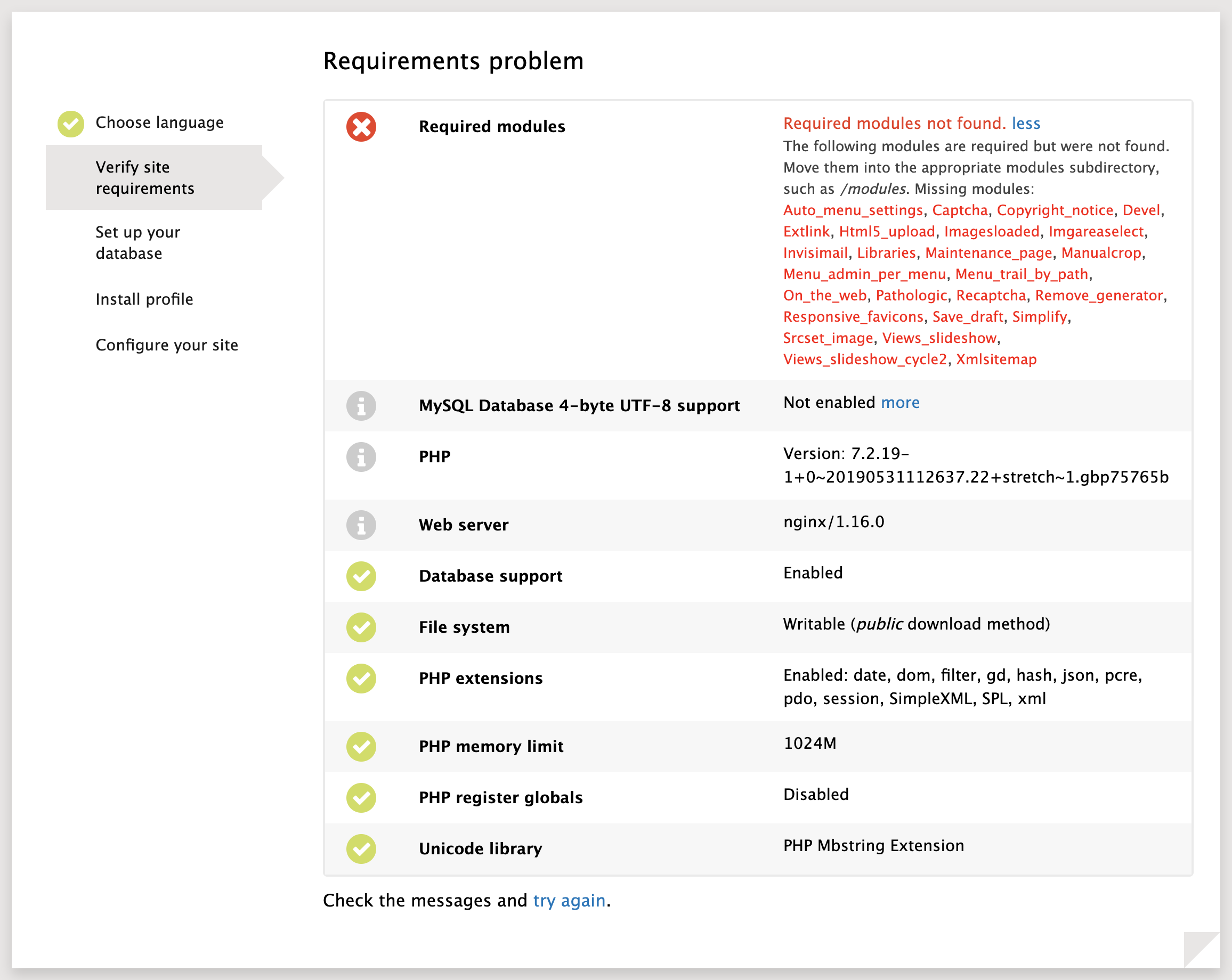Click the green check beside Database support
The width and height of the screenshot is (1232, 980).
pyautogui.click(x=361, y=576)
